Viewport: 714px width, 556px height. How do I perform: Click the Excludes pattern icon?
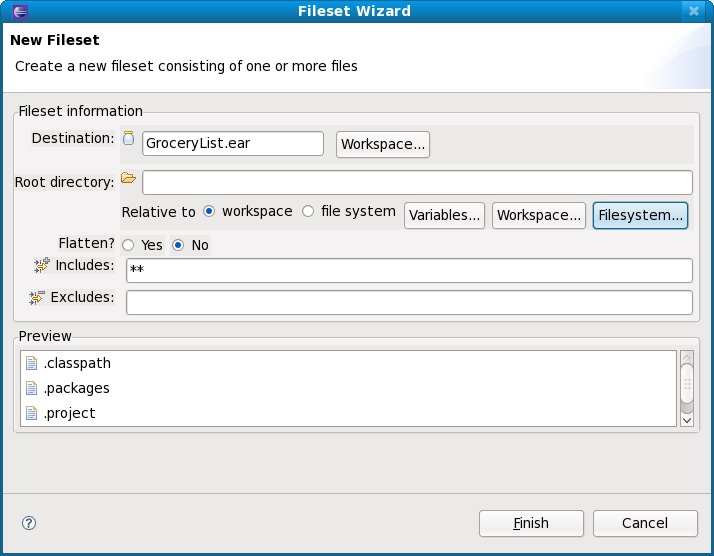[x=38, y=297]
